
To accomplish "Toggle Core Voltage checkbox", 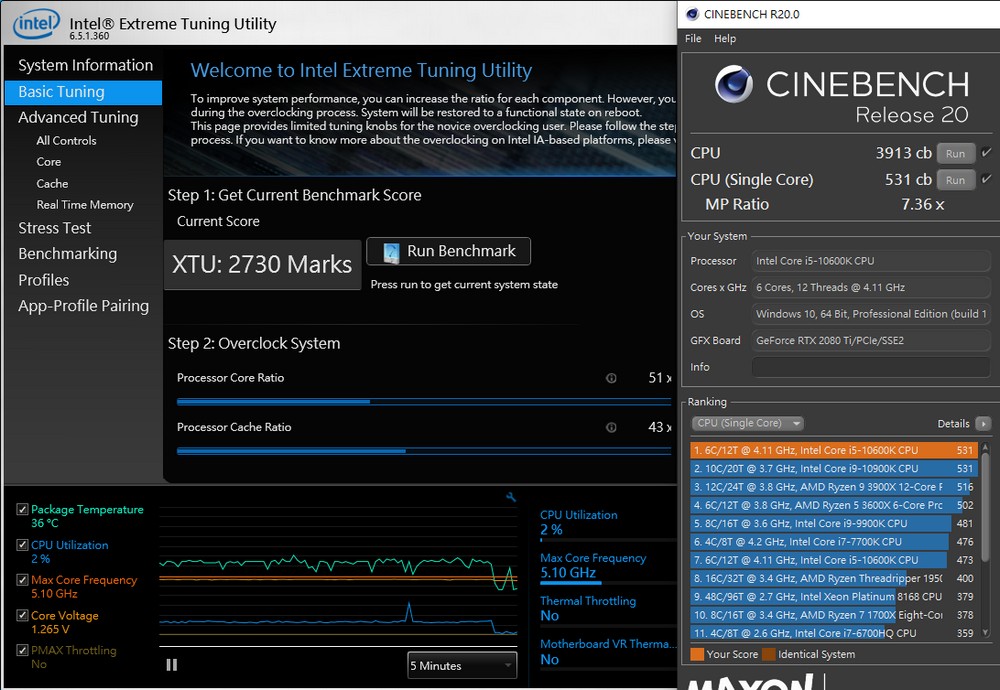I will click(x=22, y=615).
